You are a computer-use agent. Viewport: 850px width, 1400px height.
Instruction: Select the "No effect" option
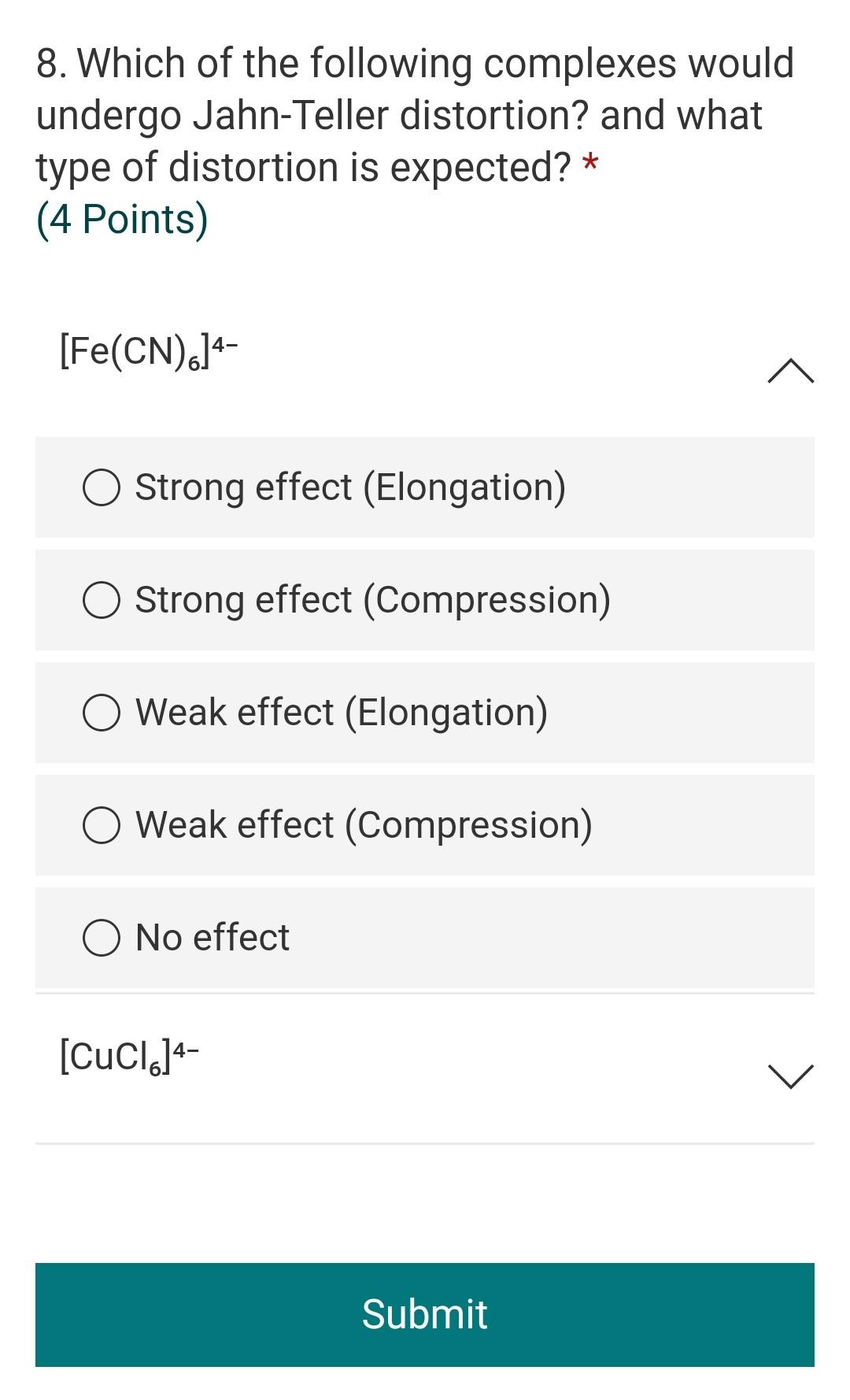point(100,938)
